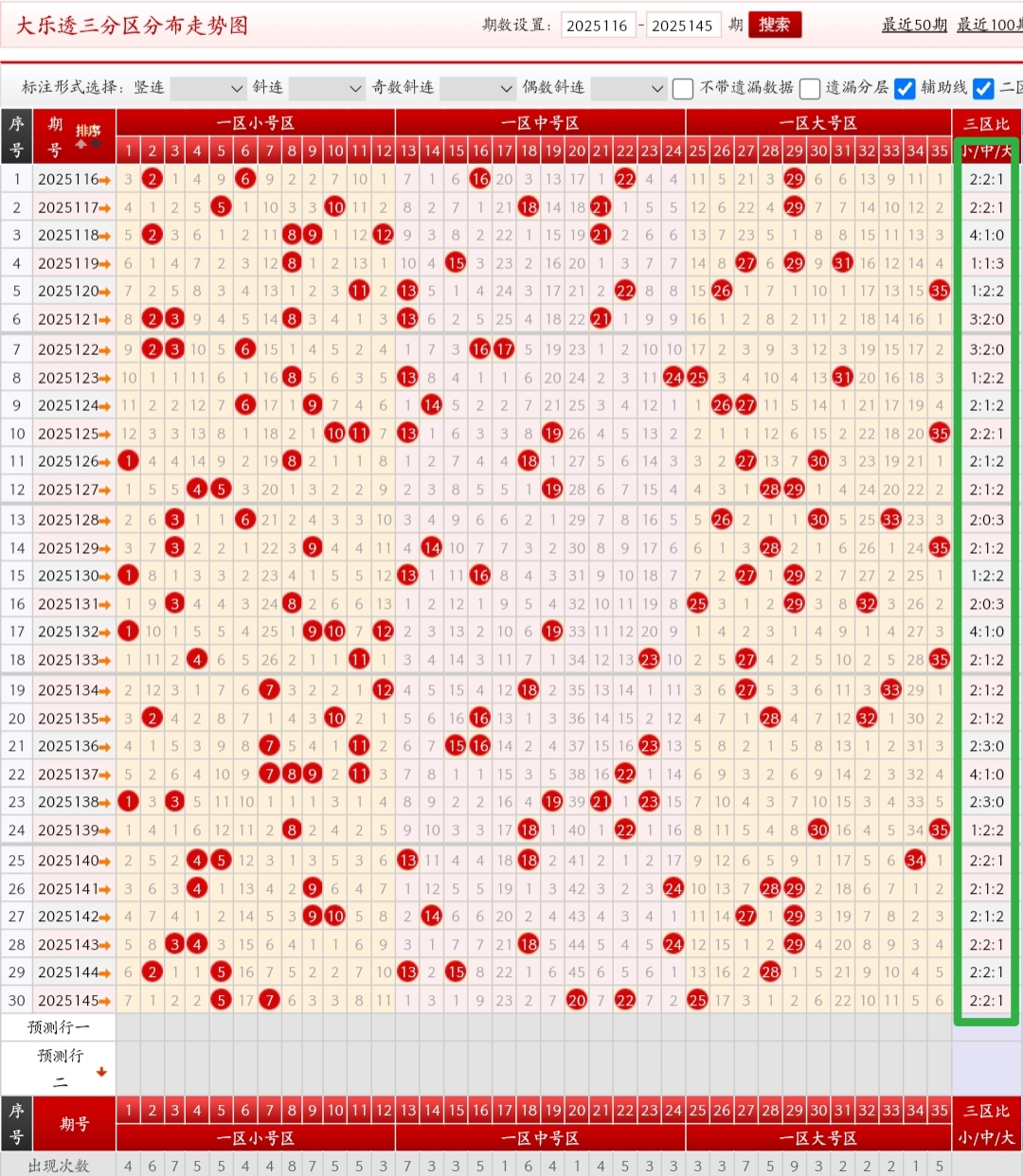Click the red down arrow in 预测行二

tap(101, 1072)
